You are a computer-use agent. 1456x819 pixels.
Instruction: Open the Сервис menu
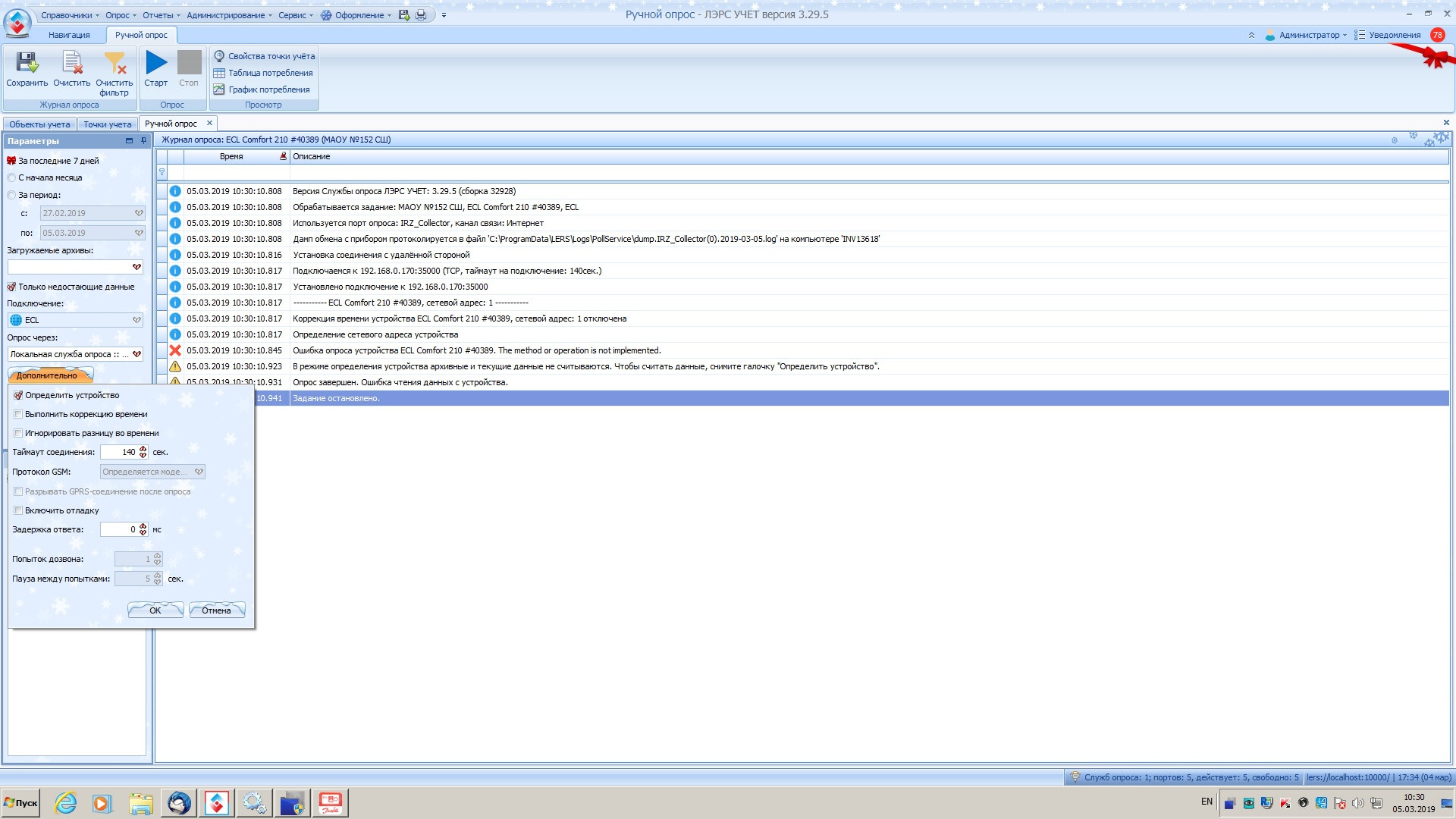point(296,15)
